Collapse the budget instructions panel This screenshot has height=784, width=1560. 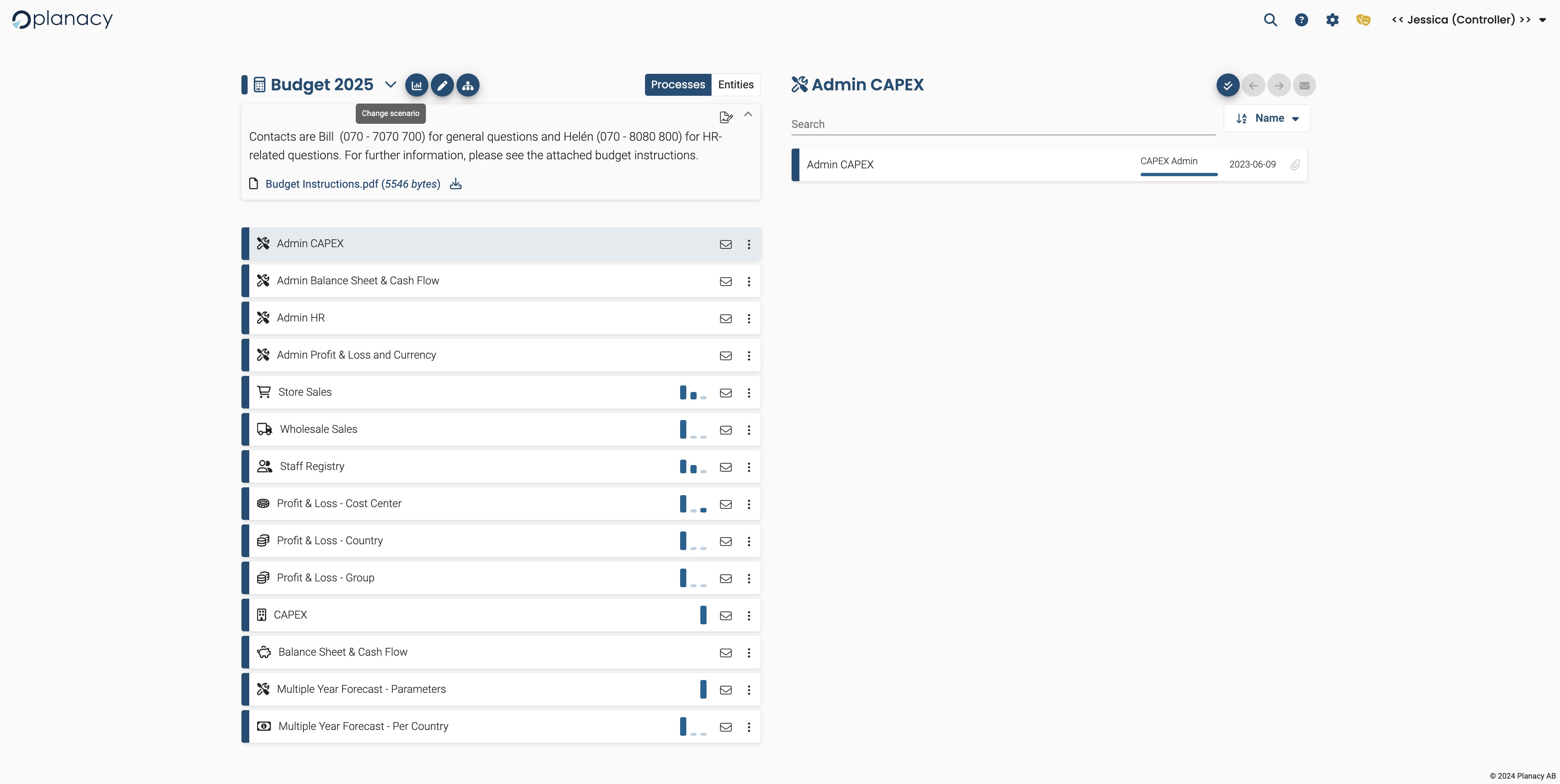748,114
